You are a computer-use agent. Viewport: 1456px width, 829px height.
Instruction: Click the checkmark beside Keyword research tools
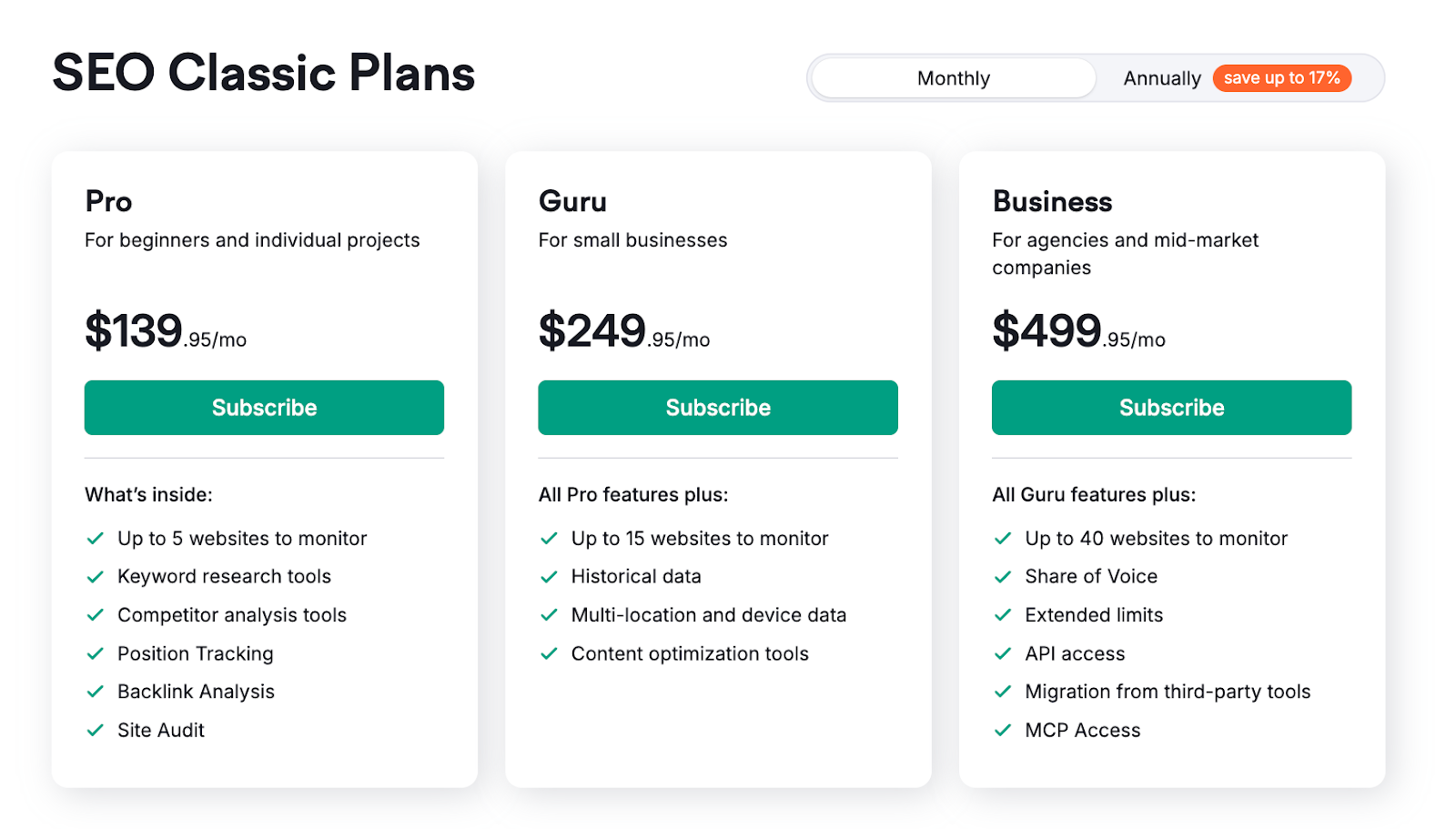[x=96, y=576]
